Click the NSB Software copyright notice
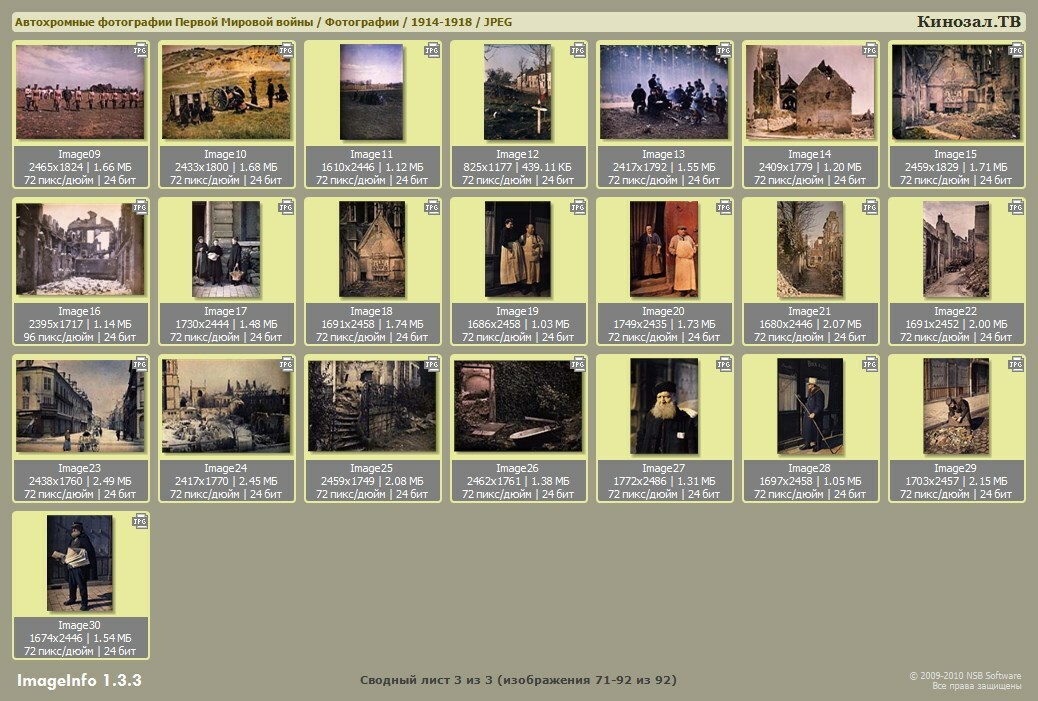The image size is (1038, 701). (x=964, y=681)
